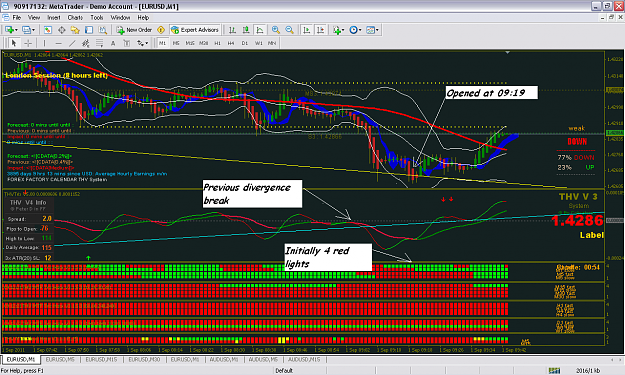The height and width of the screenshot is (375, 625).
Task: Switch timeframe to W1
Action: click(x=258, y=43)
